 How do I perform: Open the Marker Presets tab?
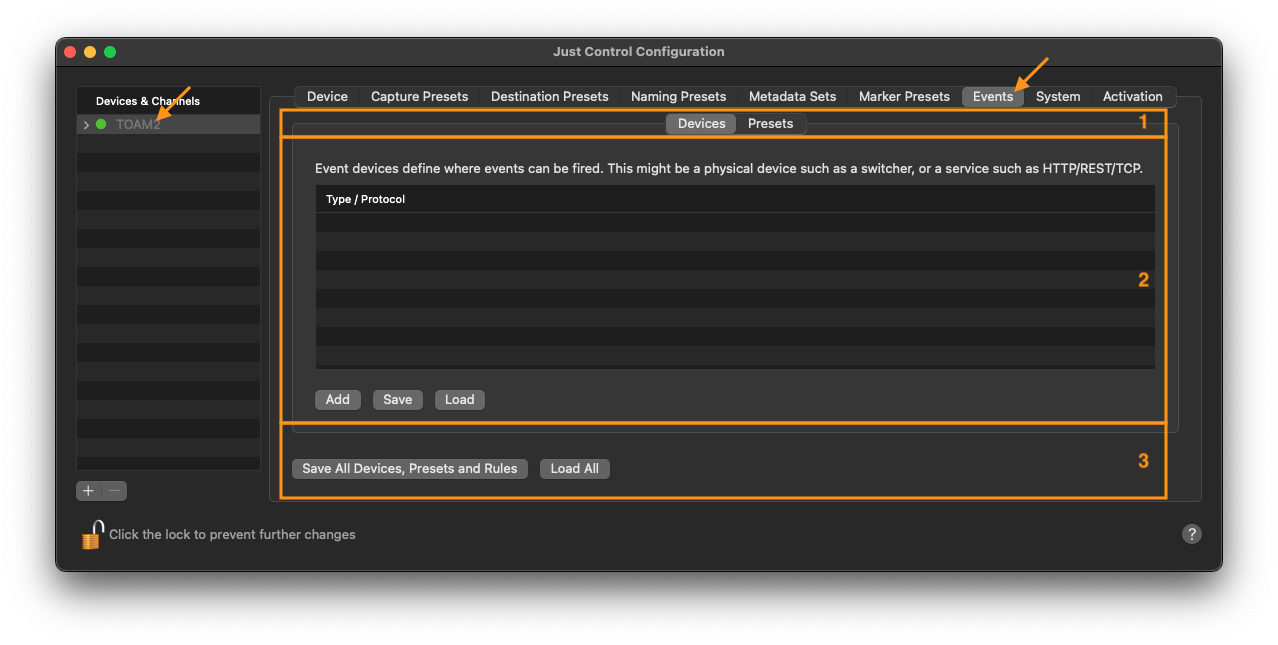click(904, 97)
